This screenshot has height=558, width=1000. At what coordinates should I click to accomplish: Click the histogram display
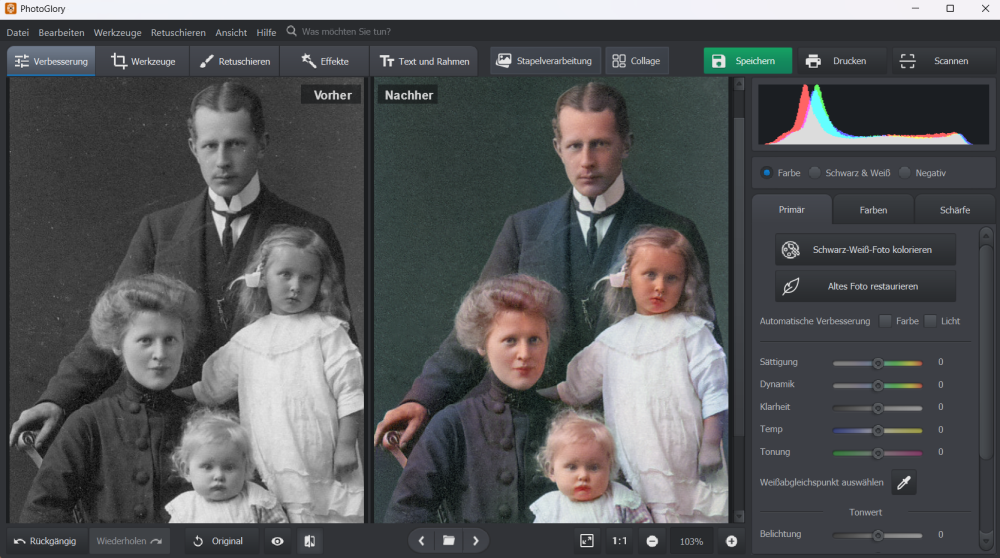pos(873,115)
